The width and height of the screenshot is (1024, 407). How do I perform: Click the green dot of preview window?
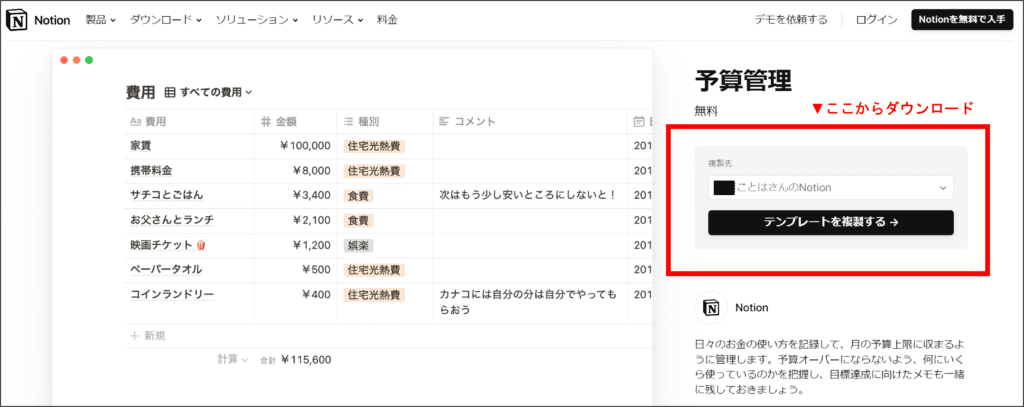pos(89,60)
